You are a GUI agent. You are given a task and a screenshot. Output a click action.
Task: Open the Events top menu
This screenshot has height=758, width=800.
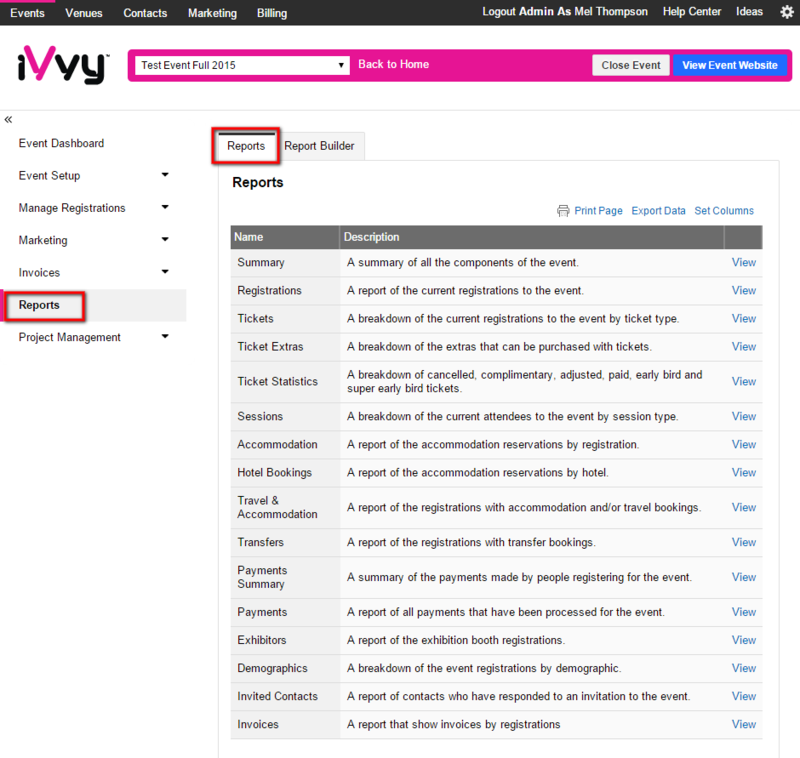pos(28,13)
